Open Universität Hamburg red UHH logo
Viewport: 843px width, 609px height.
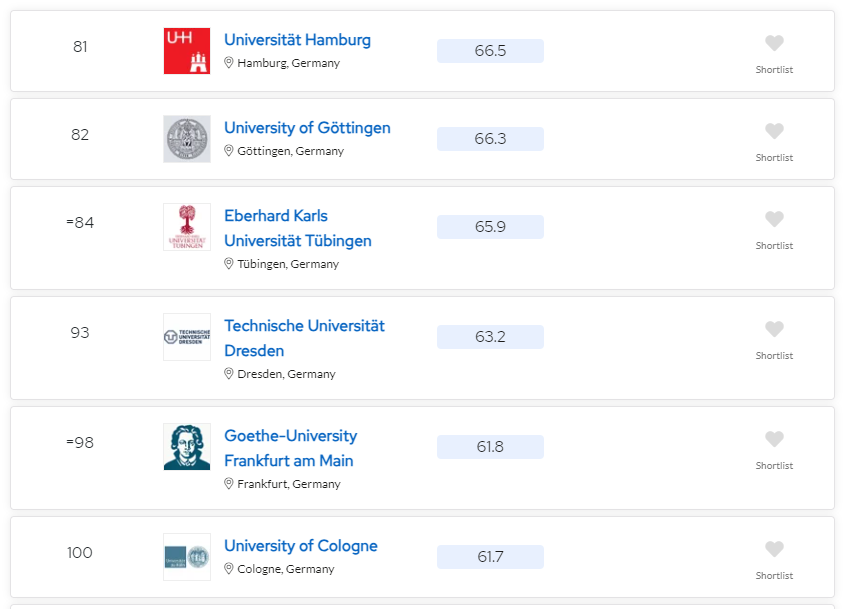click(x=187, y=51)
